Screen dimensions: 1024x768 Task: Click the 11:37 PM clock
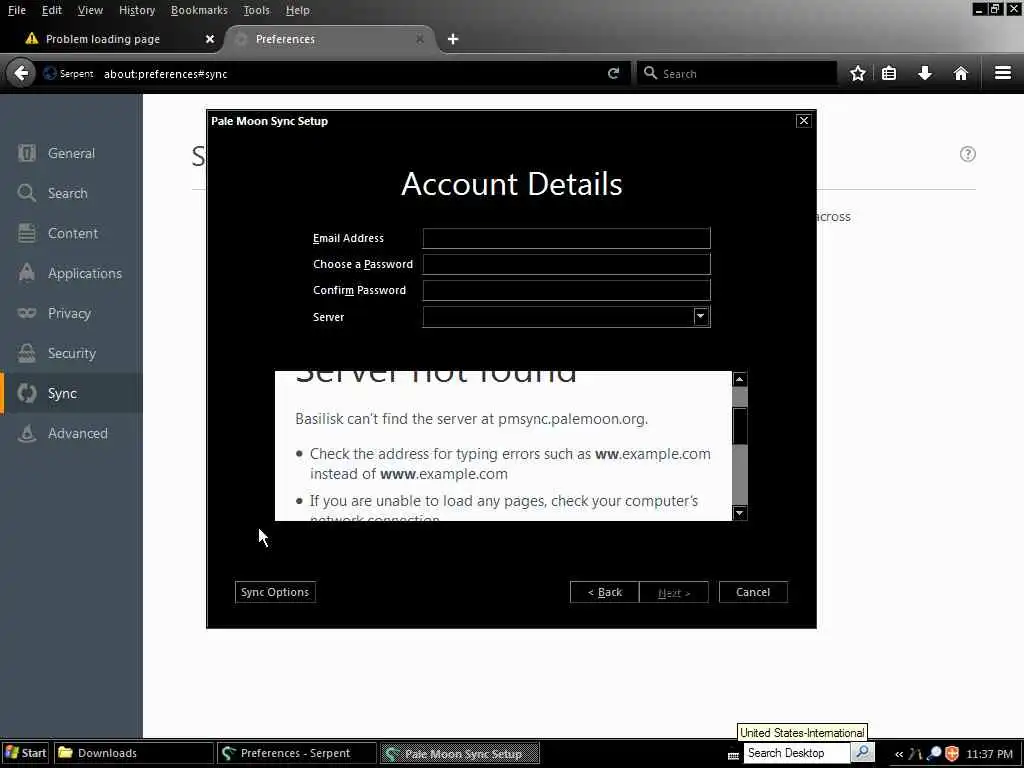click(989, 754)
